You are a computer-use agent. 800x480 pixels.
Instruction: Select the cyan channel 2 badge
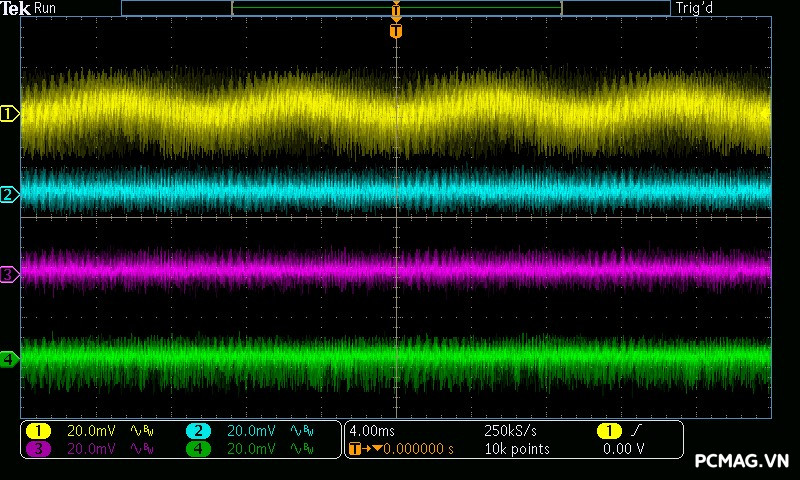198,430
